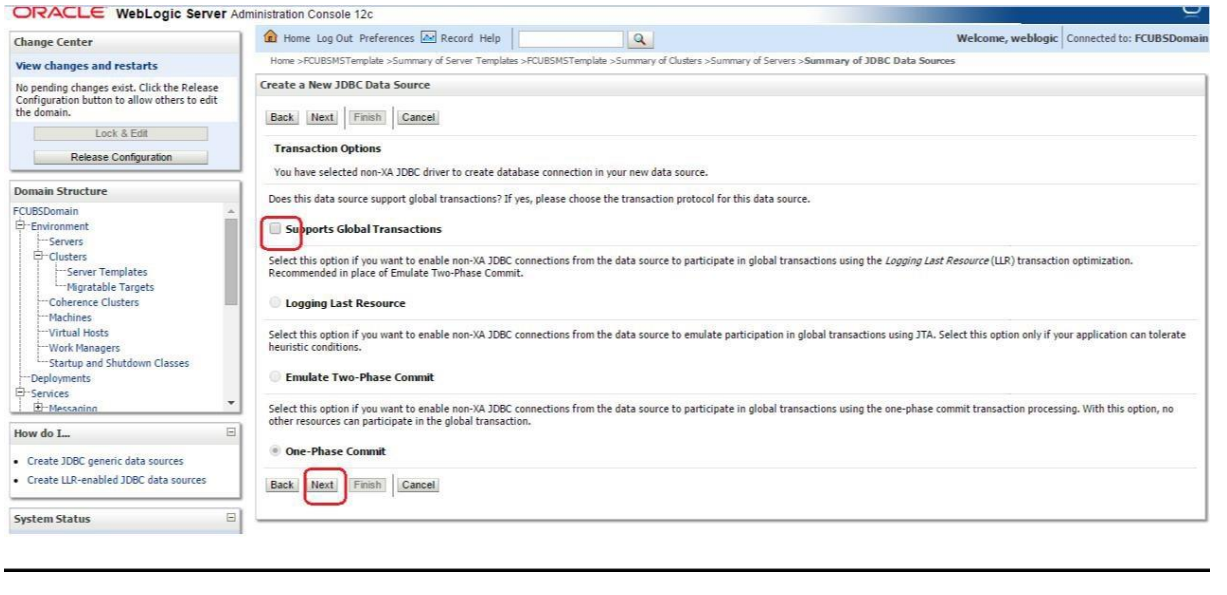
Task: Select One-Phase Commit radio option
Action: point(275,451)
